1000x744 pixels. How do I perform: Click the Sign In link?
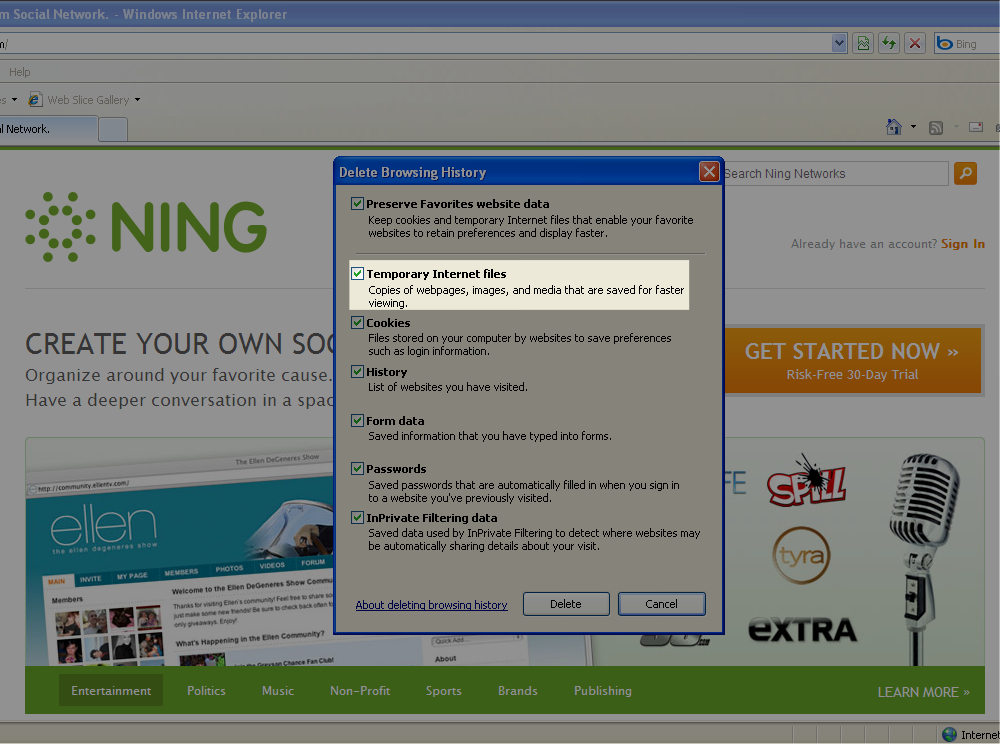click(962, 244)
